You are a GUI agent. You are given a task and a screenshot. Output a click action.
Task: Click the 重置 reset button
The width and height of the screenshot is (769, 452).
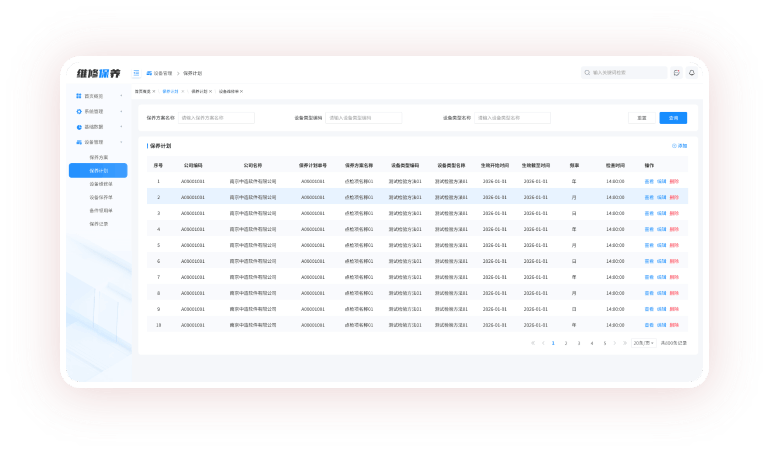[643, 118]
